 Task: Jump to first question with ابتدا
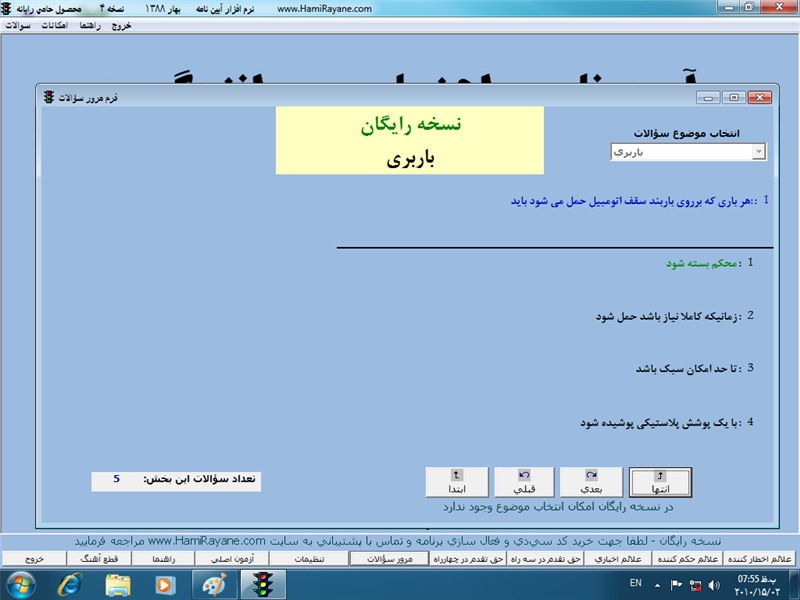[457, 483]
